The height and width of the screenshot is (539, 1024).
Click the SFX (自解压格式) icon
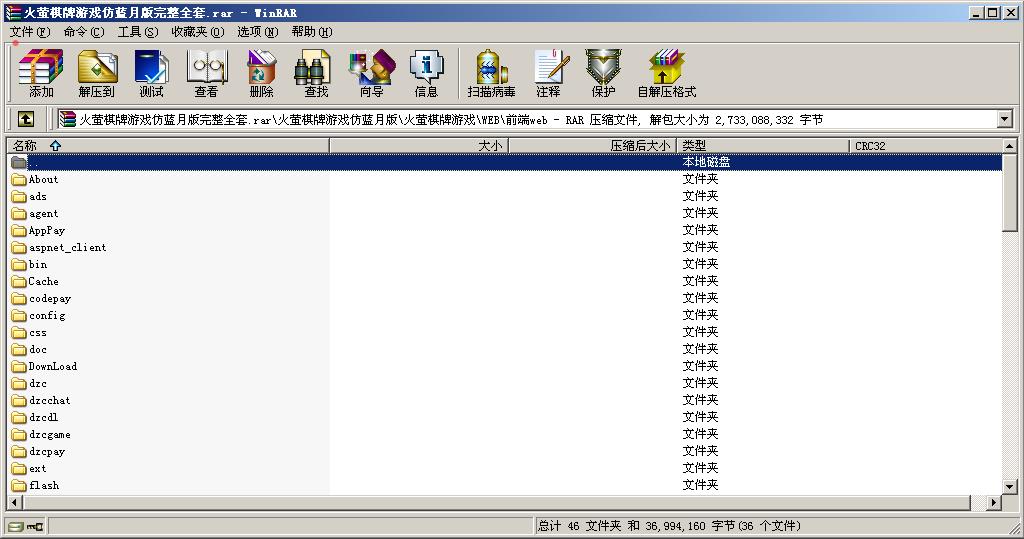667,74
